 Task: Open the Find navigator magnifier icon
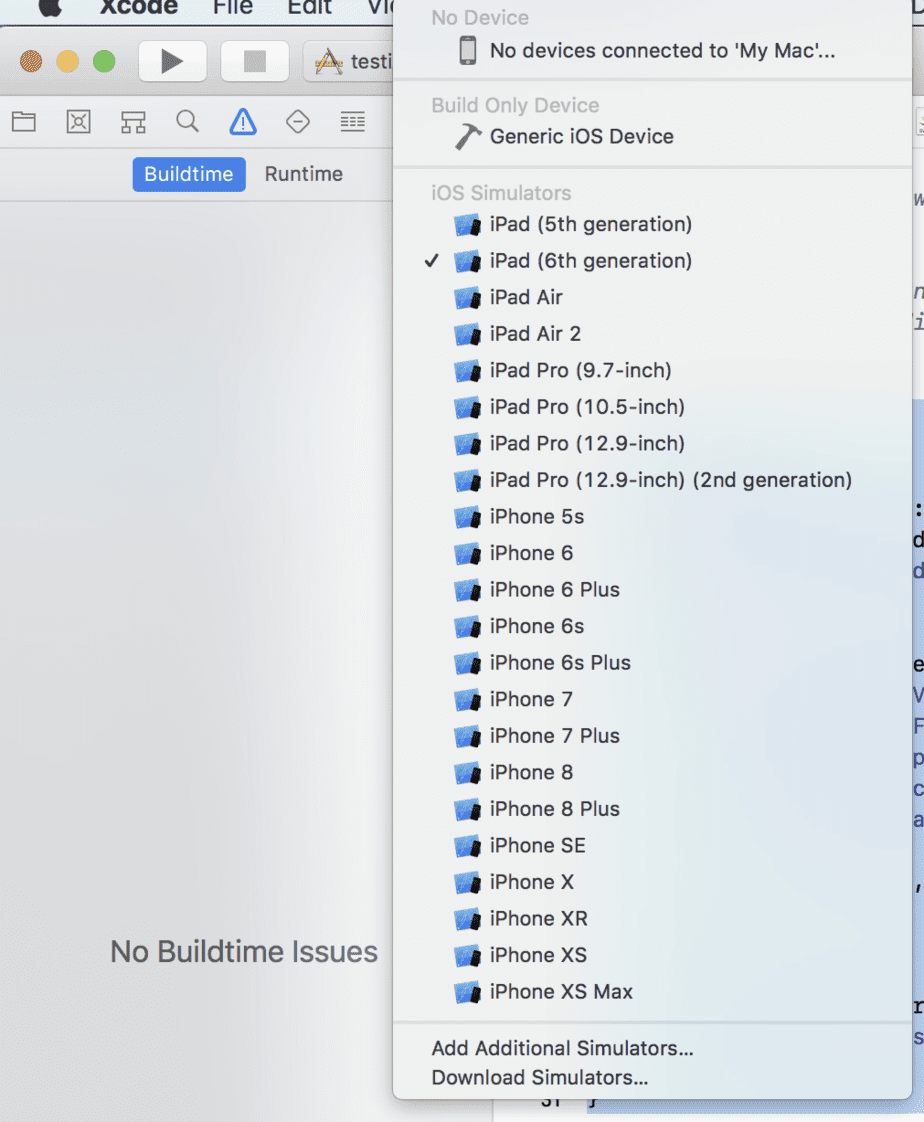tap(188, 121)
